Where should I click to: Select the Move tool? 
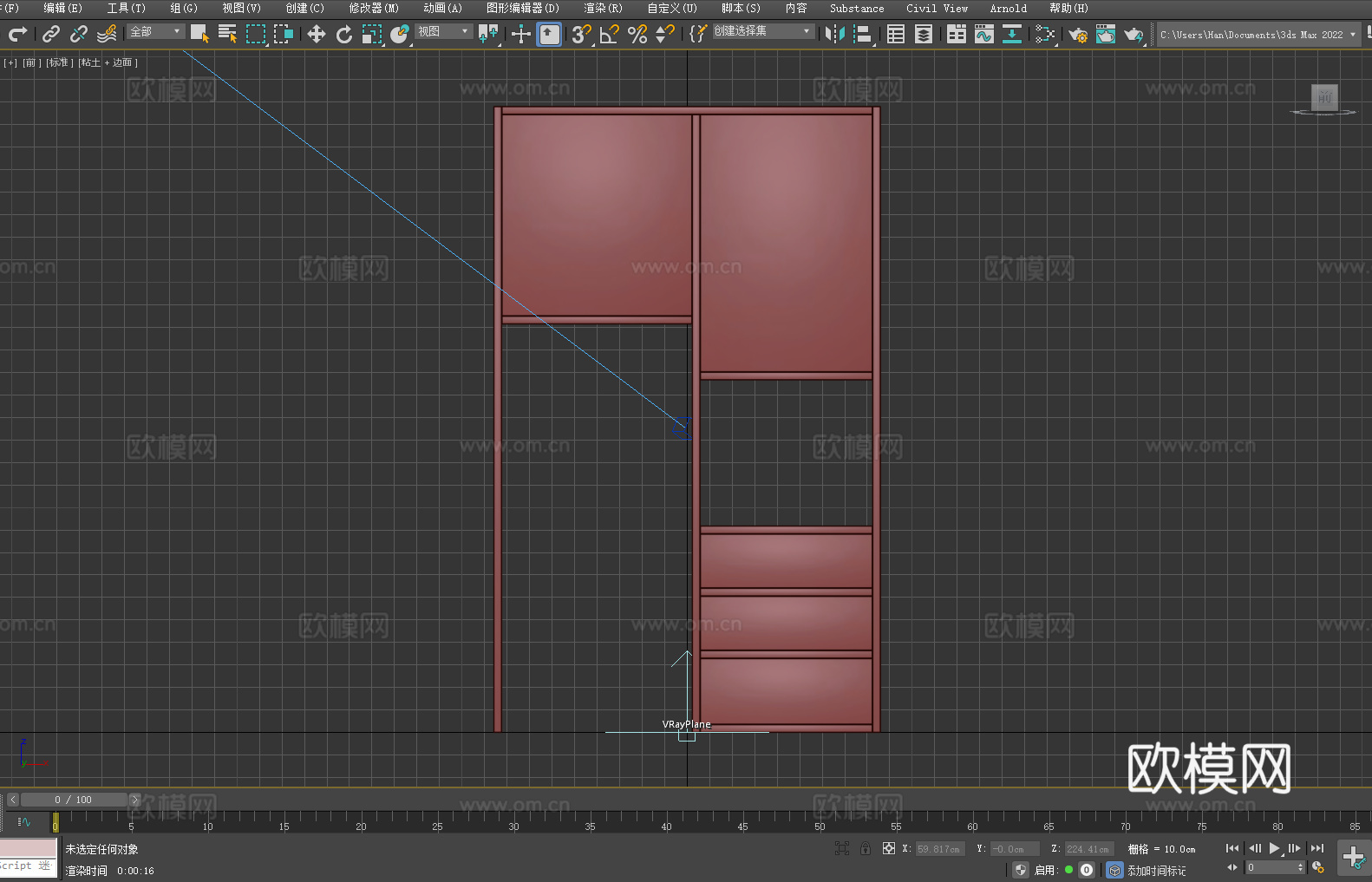point(317,34)
